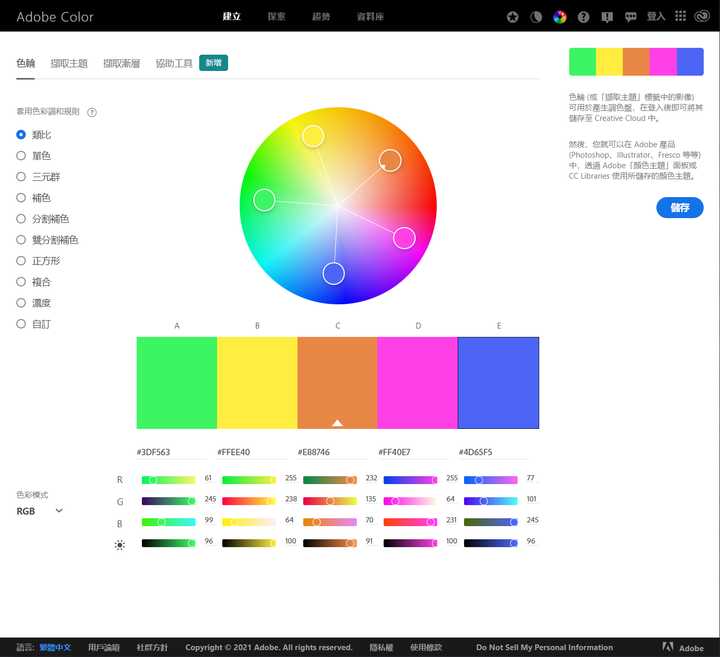Select the yellow handle on the color wheel
Viewport: 720px width, 657px height.
tap(313, 136)
